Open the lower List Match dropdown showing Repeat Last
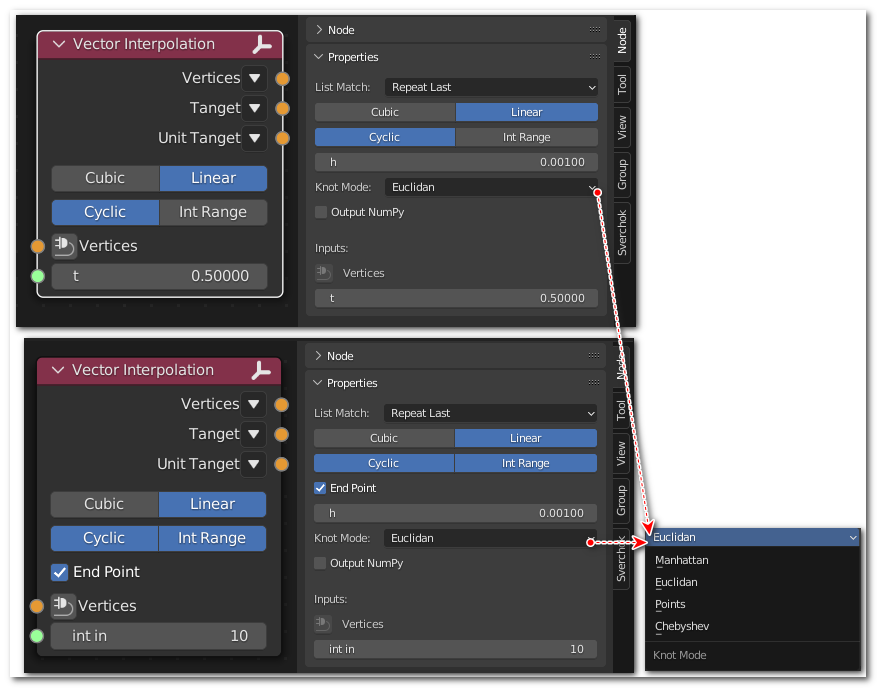Screen dimensions: 877x688 [x=490, y=413]
